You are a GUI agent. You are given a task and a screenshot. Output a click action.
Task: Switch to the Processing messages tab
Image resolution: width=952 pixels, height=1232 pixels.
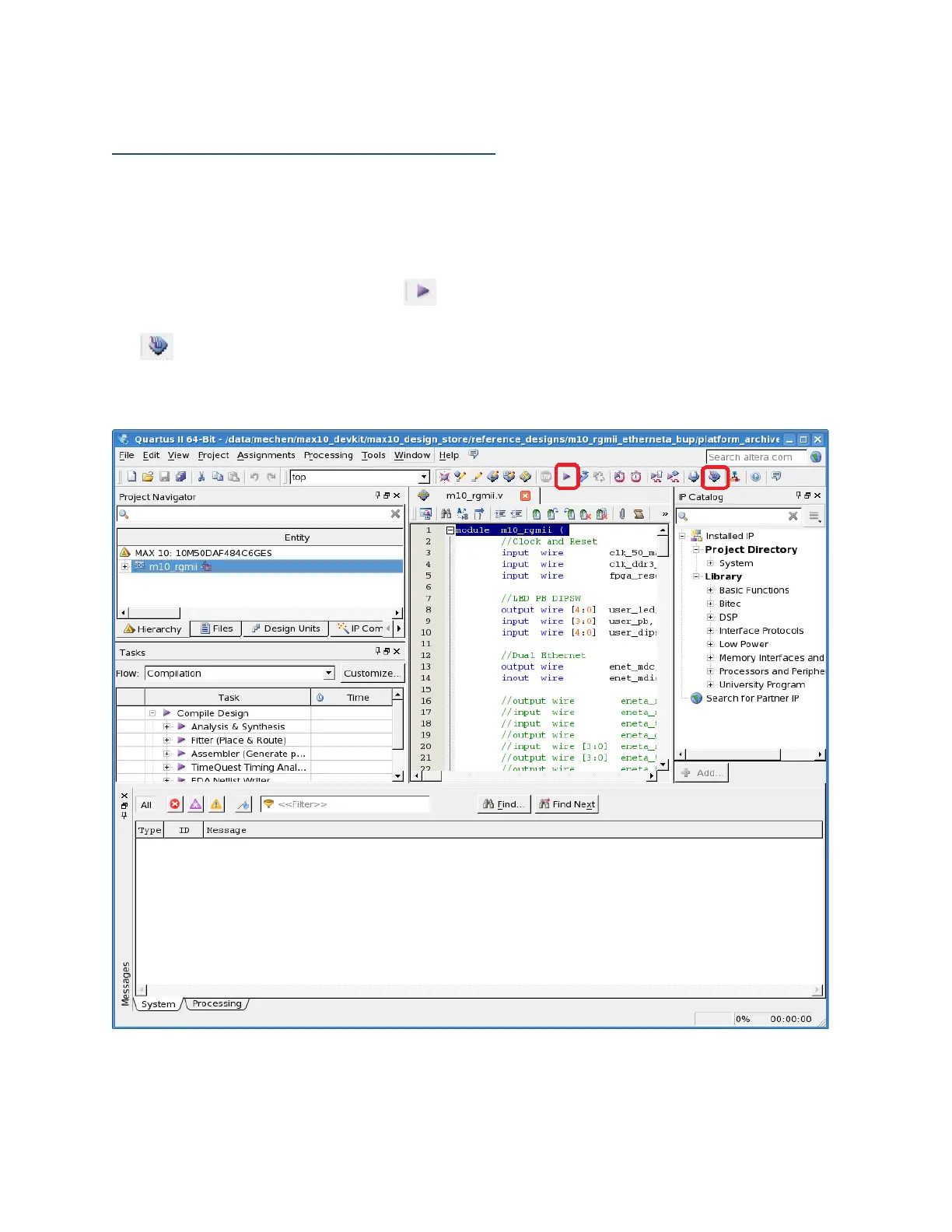point(217,1004)
